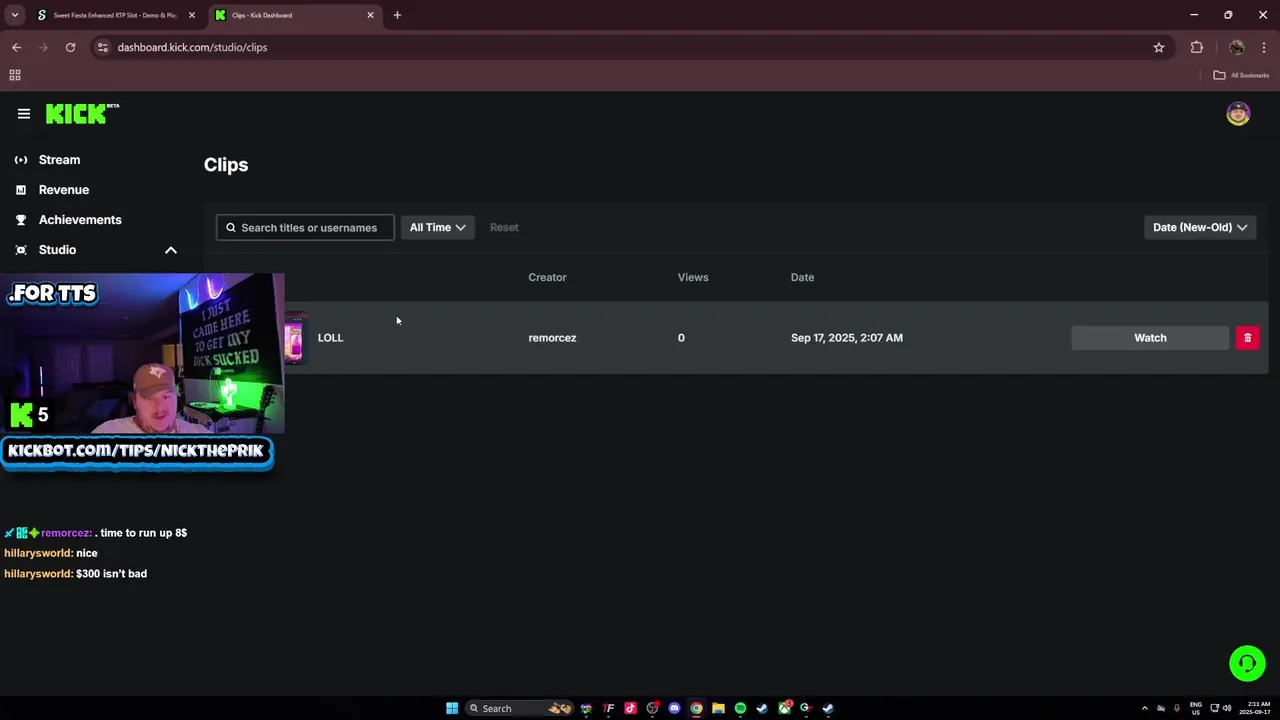Close the Sweet Fiesta browser tab

(x=192, y=15)
